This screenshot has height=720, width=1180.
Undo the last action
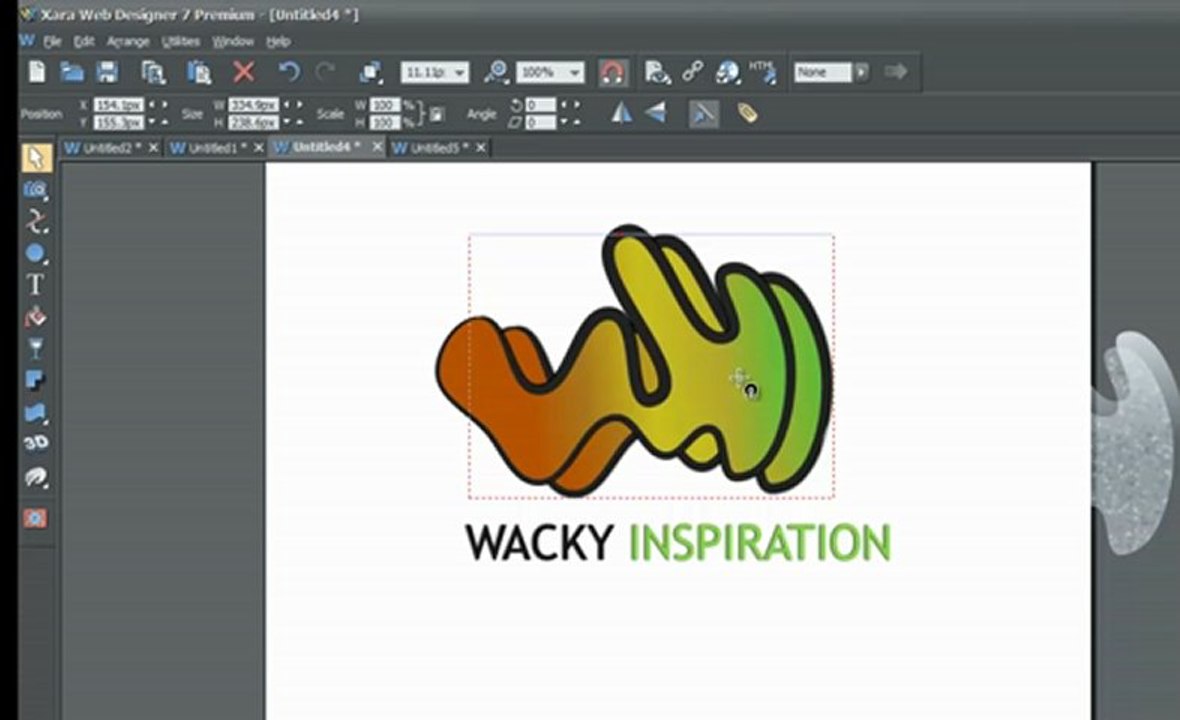coord(288,72)
